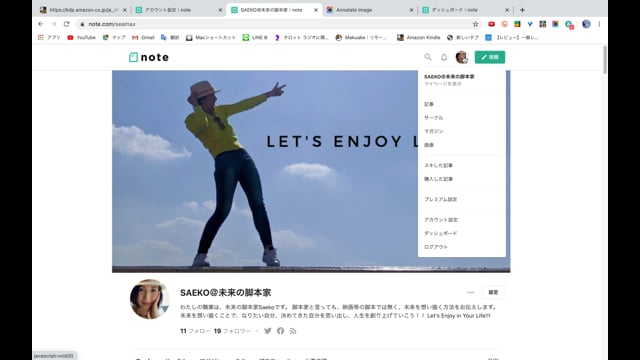Select スキした記事 in the dropdown menu

438,165
